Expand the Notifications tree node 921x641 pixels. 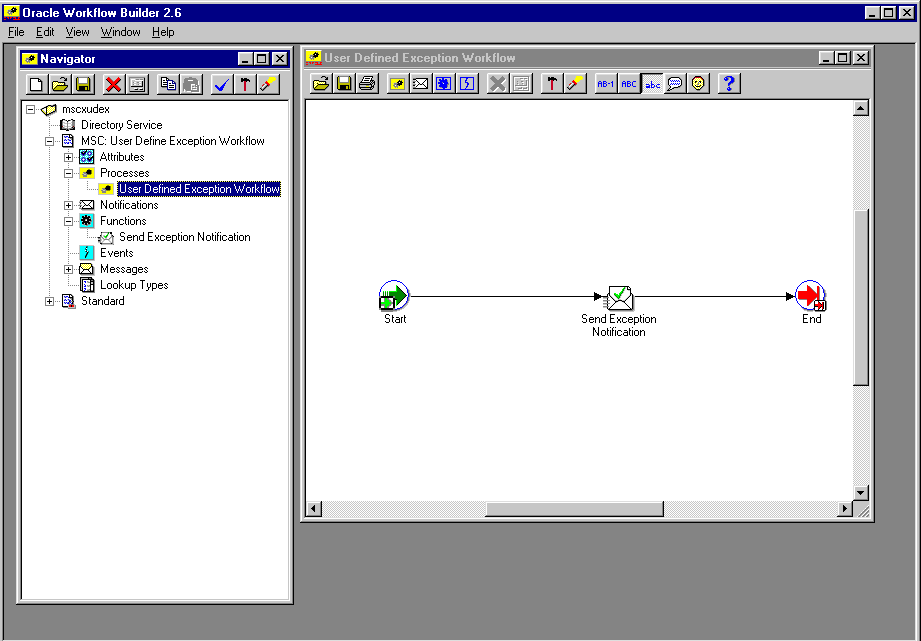click(x=68, y=205)
